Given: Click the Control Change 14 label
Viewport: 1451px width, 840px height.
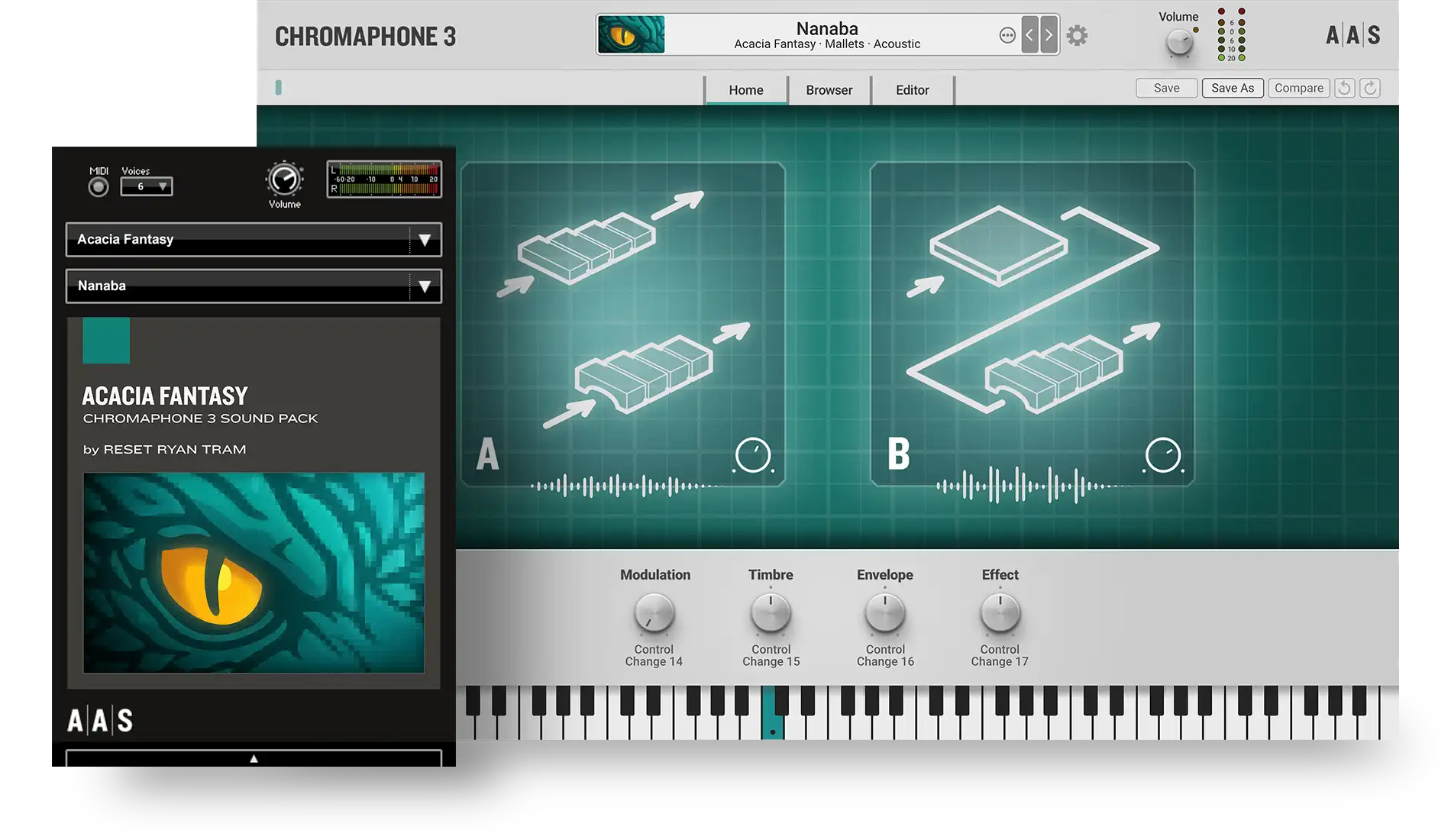Looking at the screenshot, I should 654,655.
